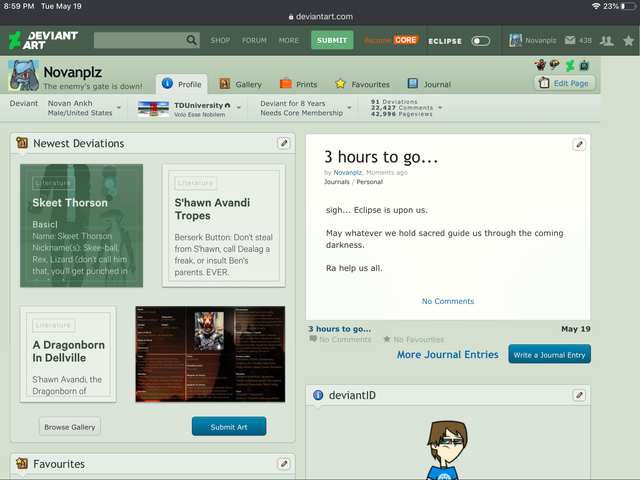Image resolution: width=640 pixels, height=480 pixels.
Task: Open the '3 hours to go...' link below journal
Action: pyautogui.click(x=339, y=329)
